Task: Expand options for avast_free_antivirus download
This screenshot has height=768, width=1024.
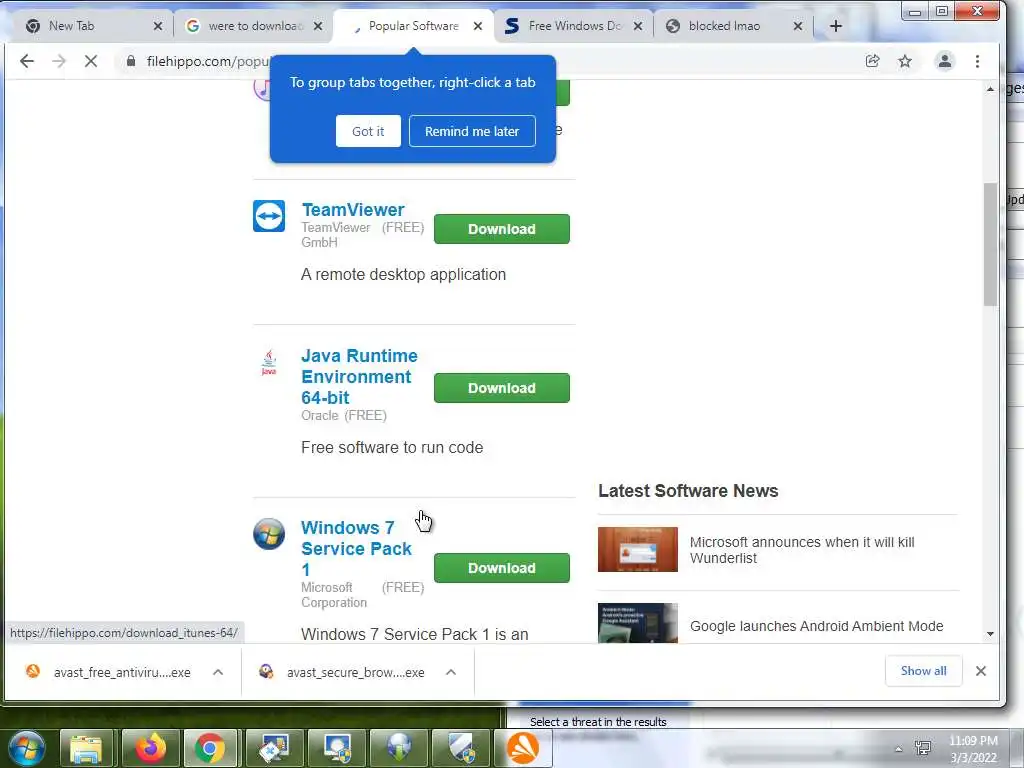Action: pyautogui.click(x=218, y=672)
